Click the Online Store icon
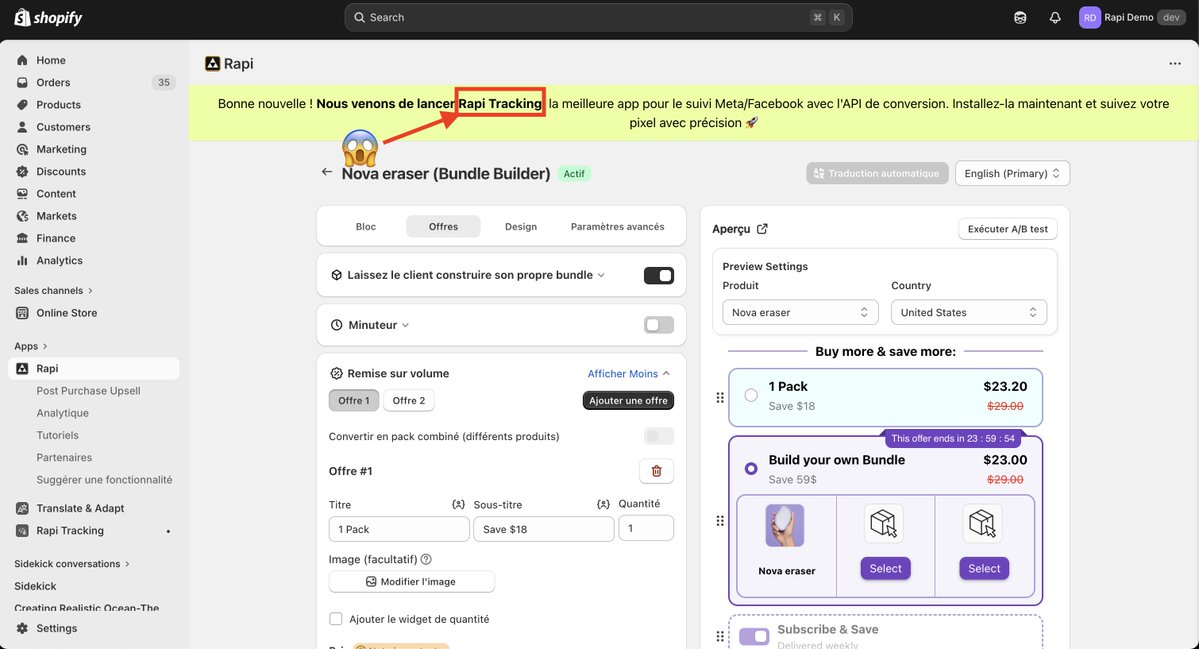 [x=22, y=313]
